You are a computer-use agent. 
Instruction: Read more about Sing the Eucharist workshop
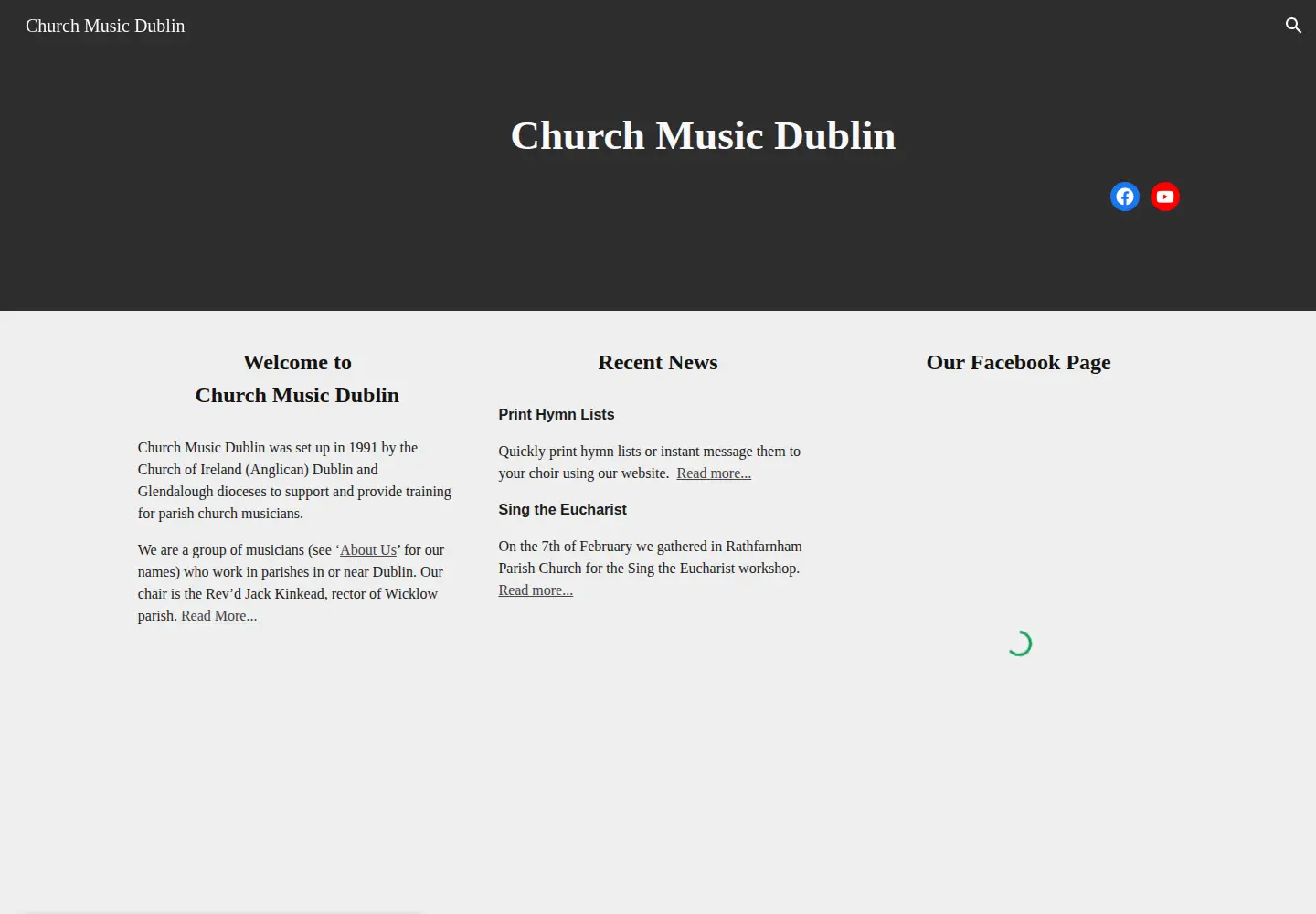click(x=536, y=590)
